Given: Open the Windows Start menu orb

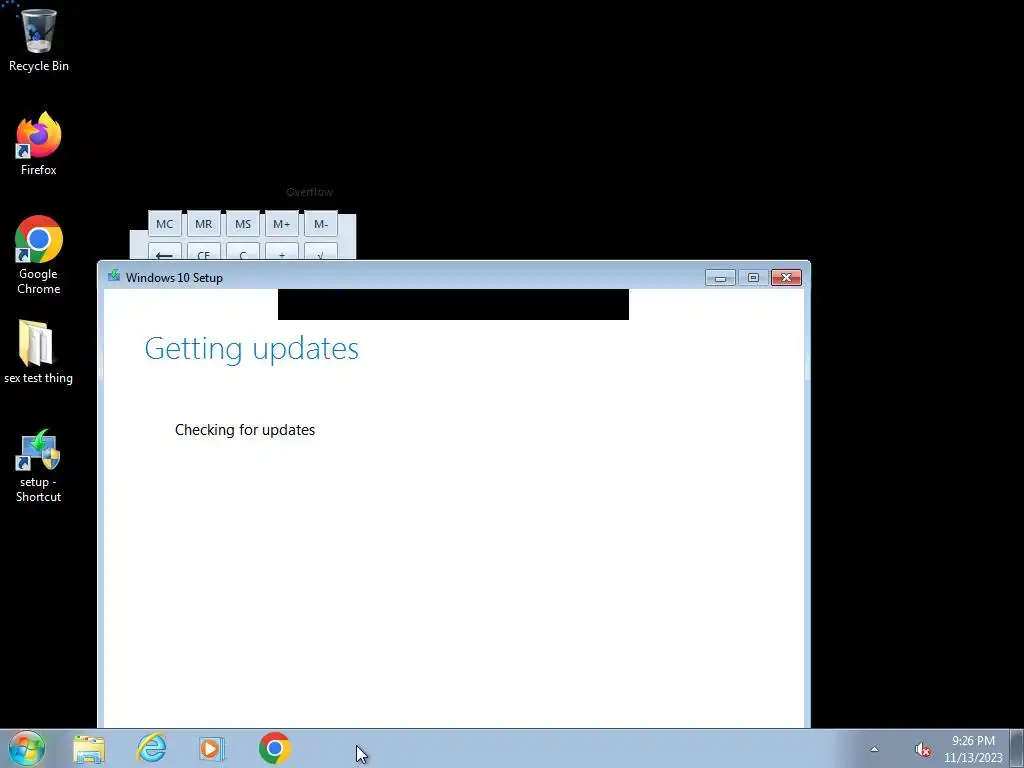Looking at the screenshot, I should [x=27, y=748].
